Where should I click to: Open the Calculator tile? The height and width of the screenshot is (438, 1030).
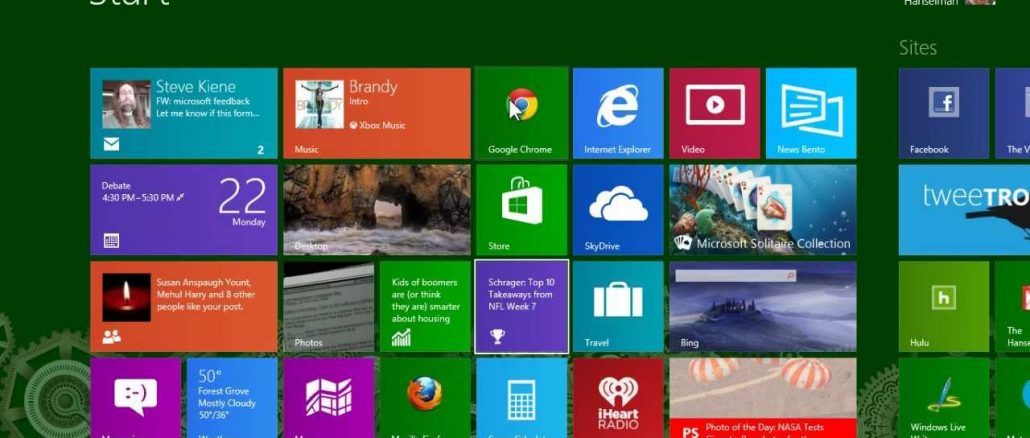[x=520, y=397]
